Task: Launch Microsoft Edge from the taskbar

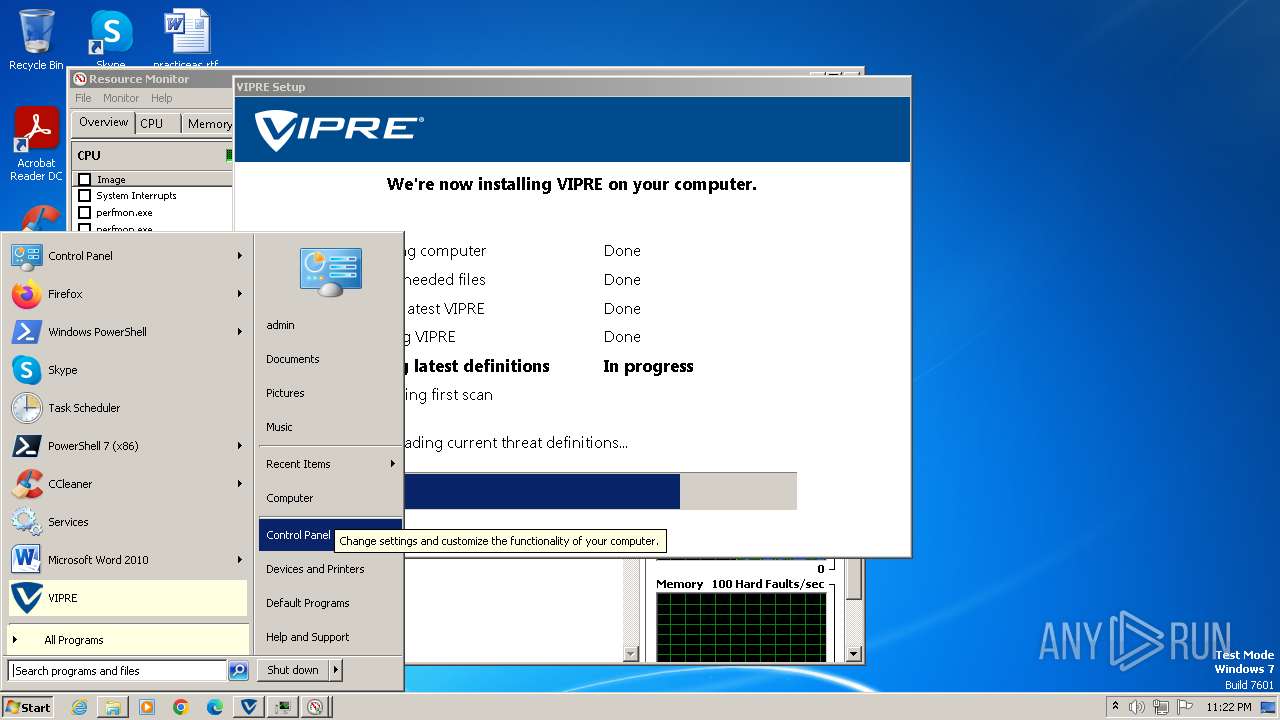Action: [215, 707]
